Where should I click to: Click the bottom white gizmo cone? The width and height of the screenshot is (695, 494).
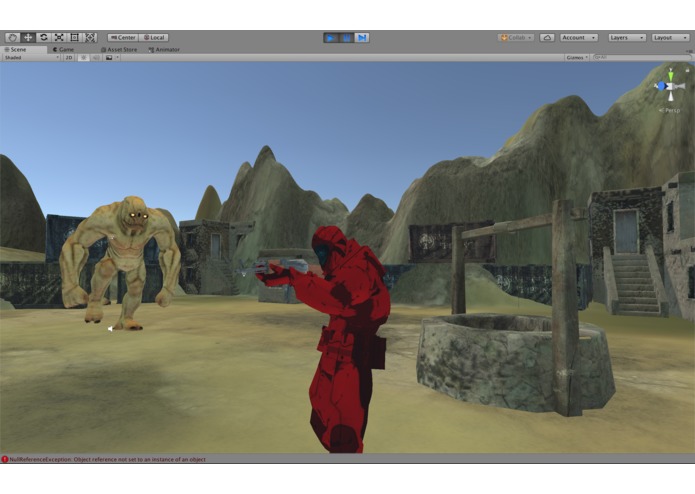click(671, 96)
